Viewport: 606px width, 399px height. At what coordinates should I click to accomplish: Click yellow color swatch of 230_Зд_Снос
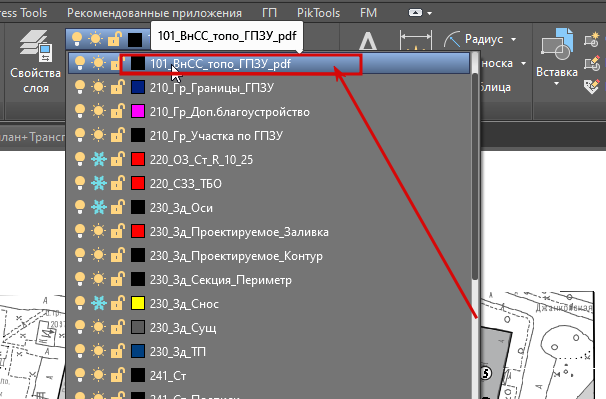138,303
